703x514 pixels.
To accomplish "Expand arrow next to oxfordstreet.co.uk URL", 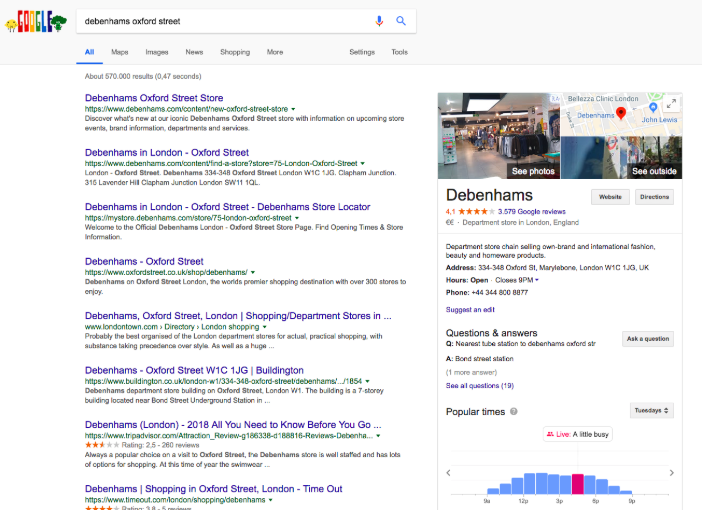I will pyautogui.click(x=253, y=272).
